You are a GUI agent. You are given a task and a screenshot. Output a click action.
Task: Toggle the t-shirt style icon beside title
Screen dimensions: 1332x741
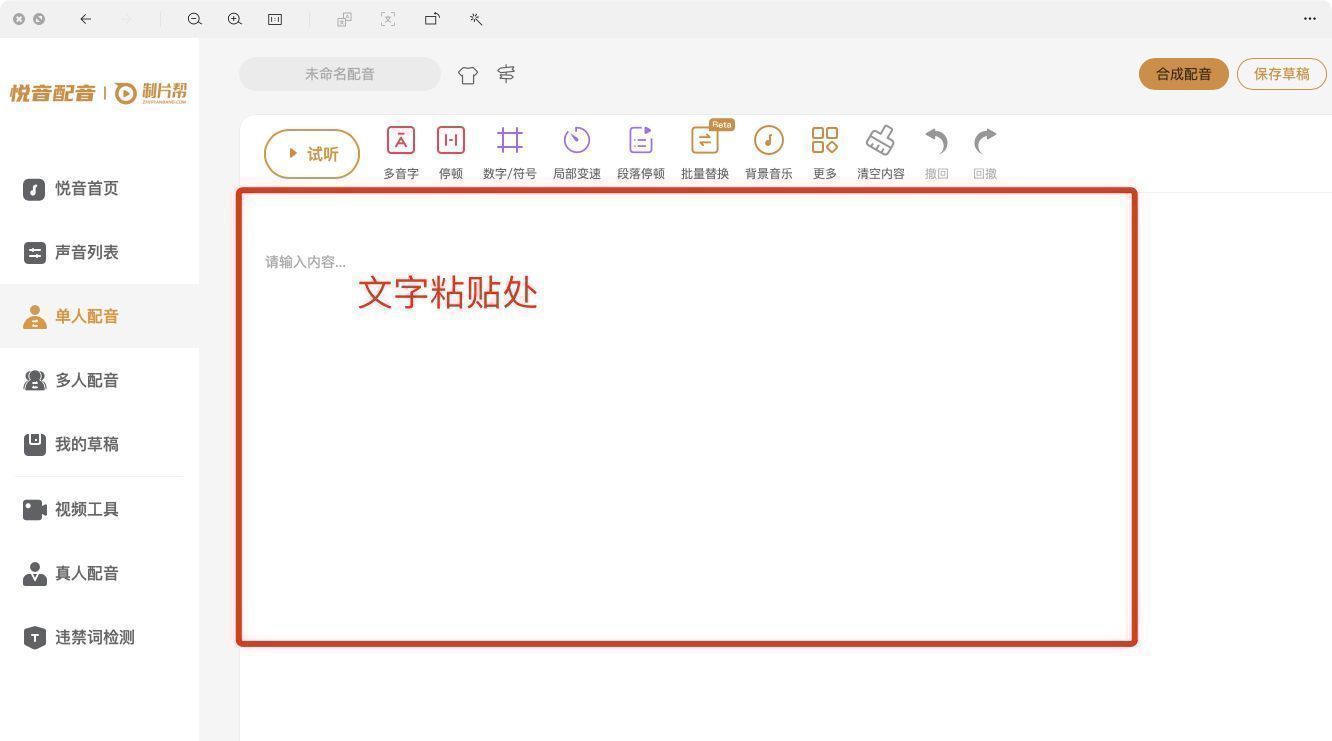468,74
